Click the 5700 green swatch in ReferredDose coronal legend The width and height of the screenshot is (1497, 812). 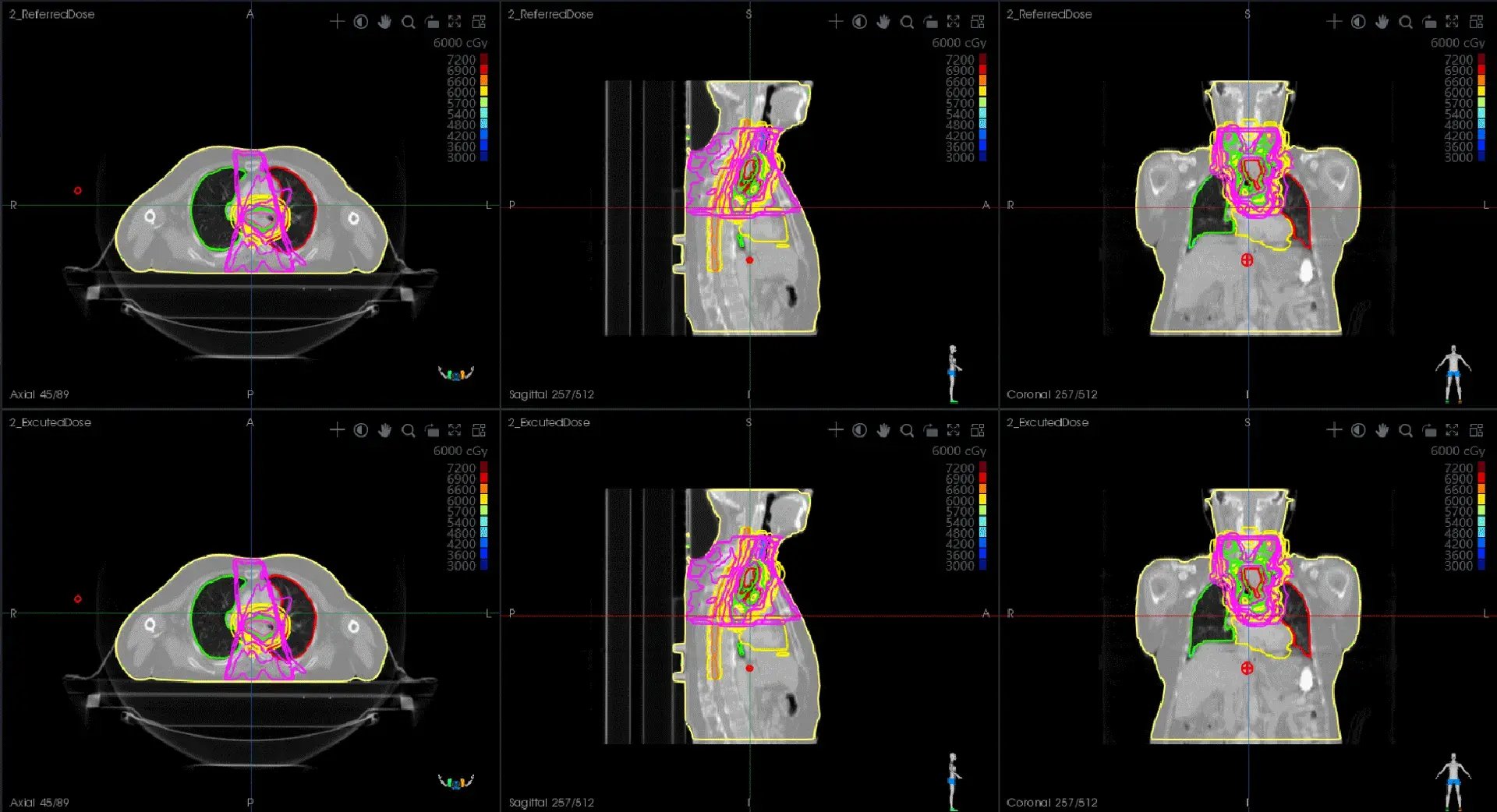pos(1481,103)
